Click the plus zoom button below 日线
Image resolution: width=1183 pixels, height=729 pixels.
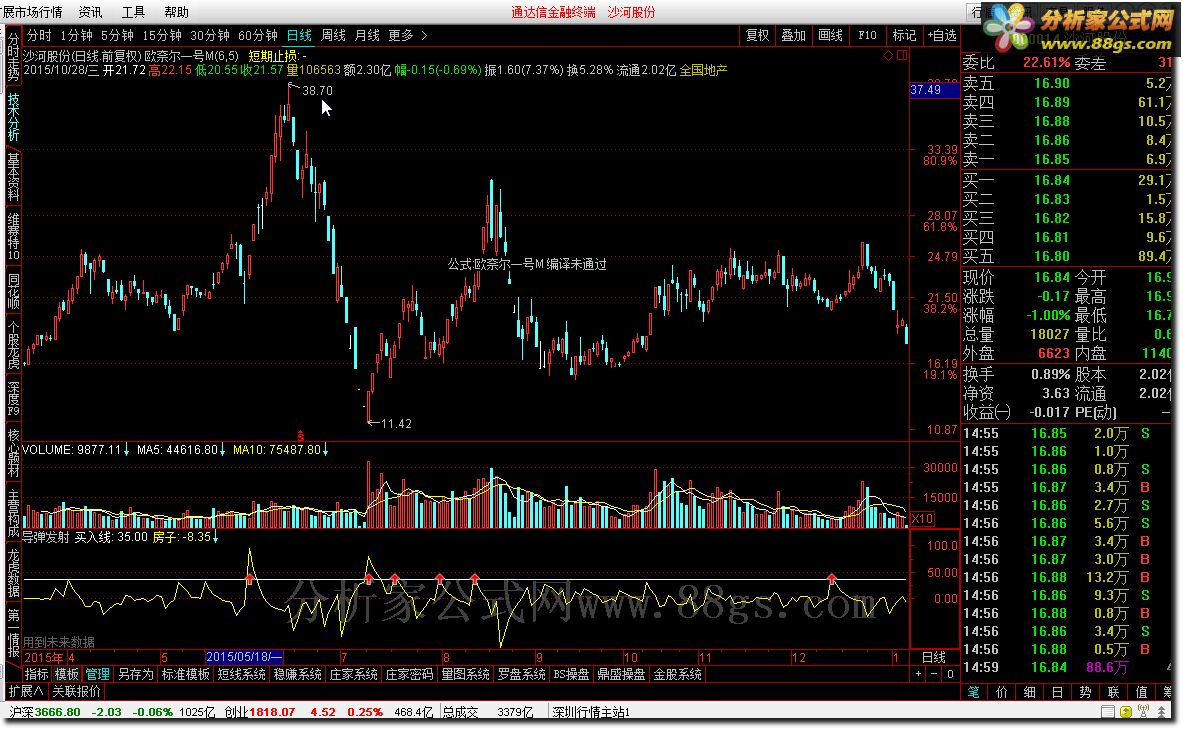(918, 674)
